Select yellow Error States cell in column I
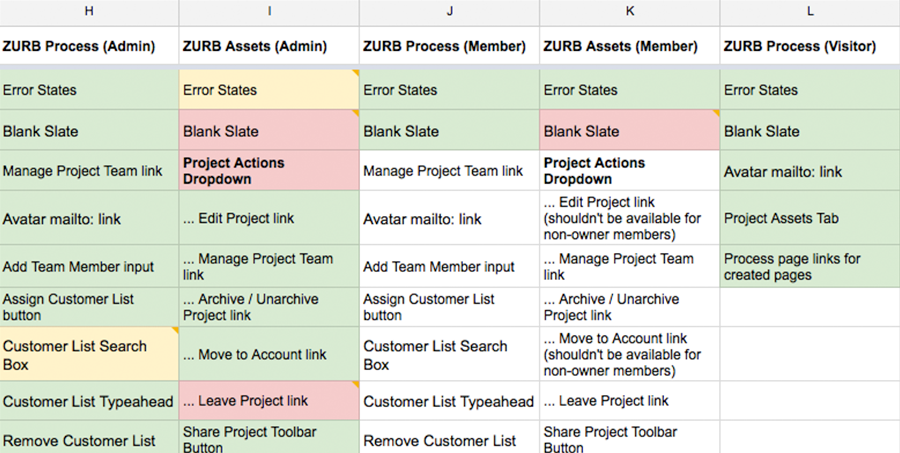 click(269, 90)
